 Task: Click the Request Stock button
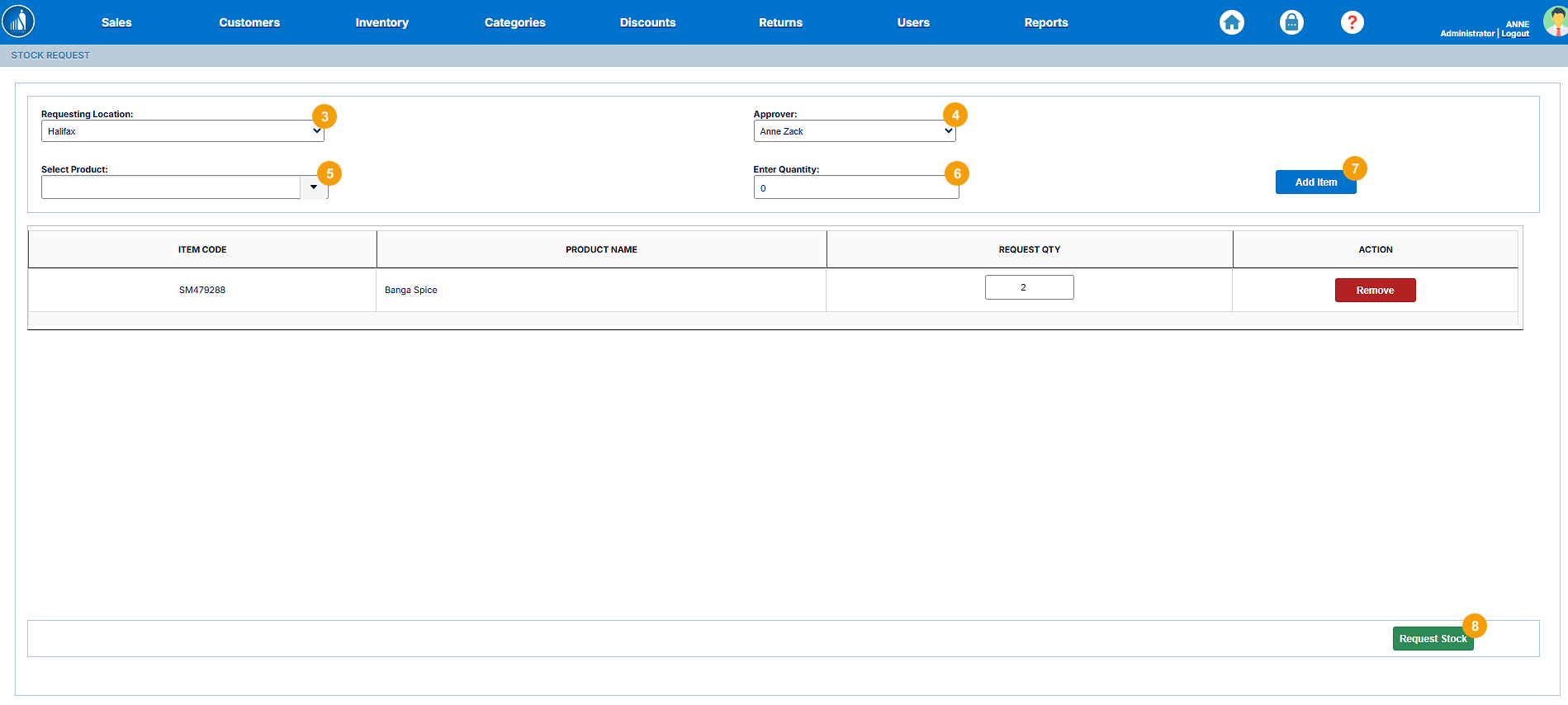point(1433,639)
